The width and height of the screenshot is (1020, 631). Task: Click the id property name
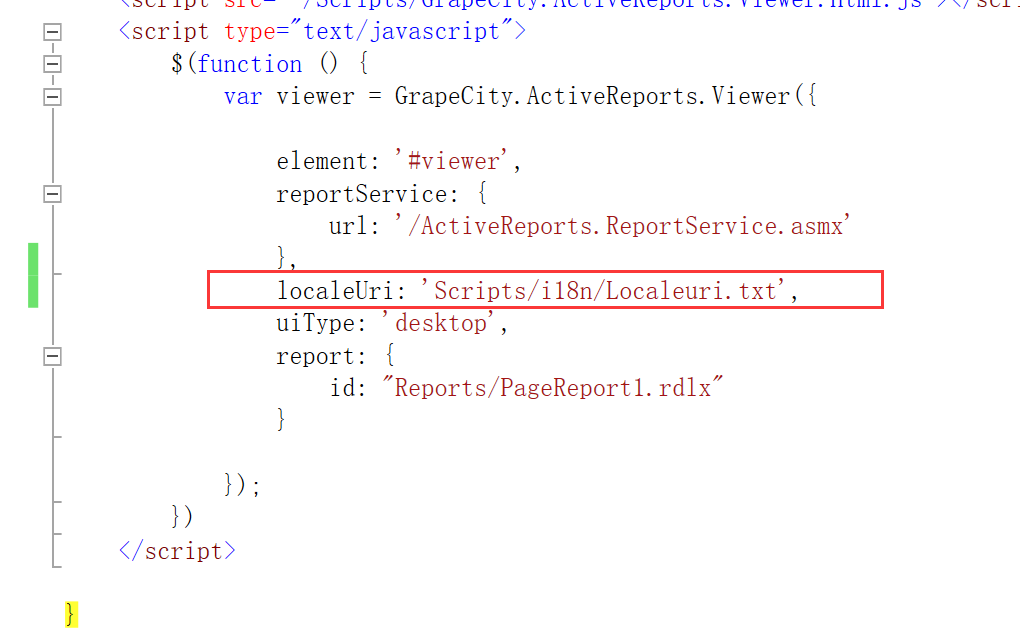(342, 388)
